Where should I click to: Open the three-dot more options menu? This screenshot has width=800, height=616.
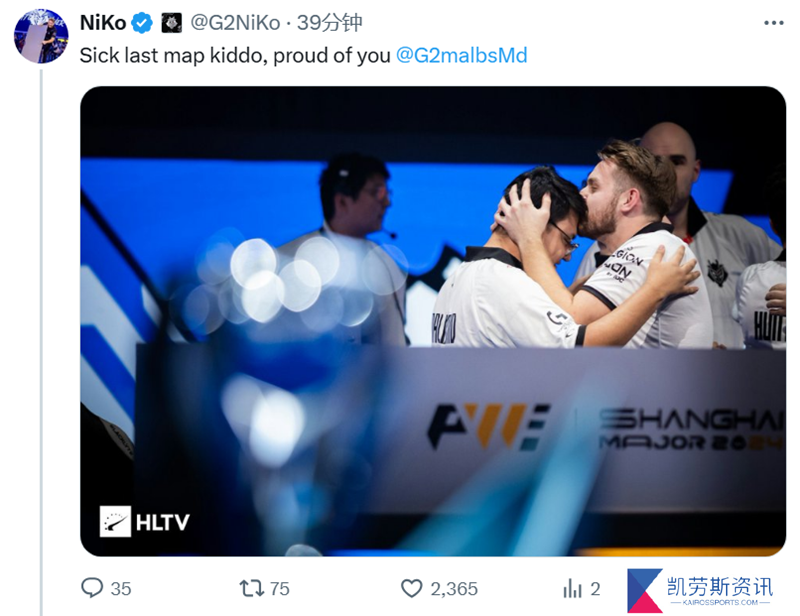click(773, 23)
